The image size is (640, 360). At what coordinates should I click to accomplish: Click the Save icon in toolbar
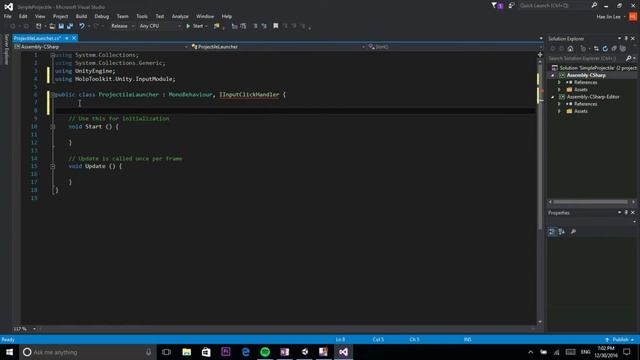pyautogui.click(x=61, y=26)
